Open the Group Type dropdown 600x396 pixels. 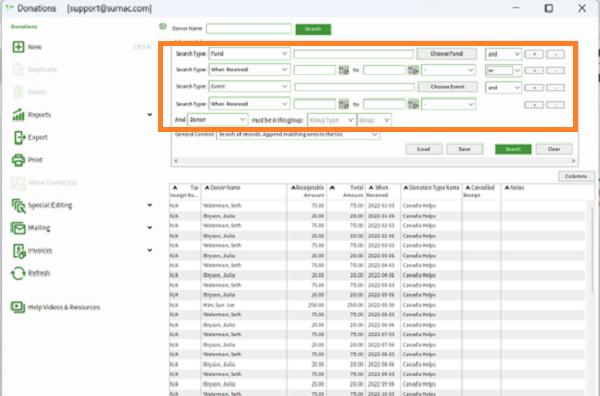click(331, 120)
